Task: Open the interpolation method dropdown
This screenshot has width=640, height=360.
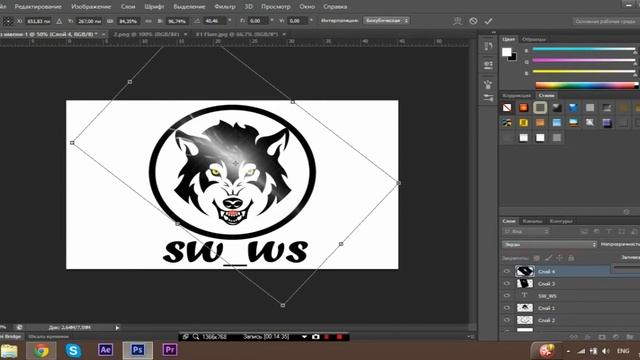Action: point(386,20)
